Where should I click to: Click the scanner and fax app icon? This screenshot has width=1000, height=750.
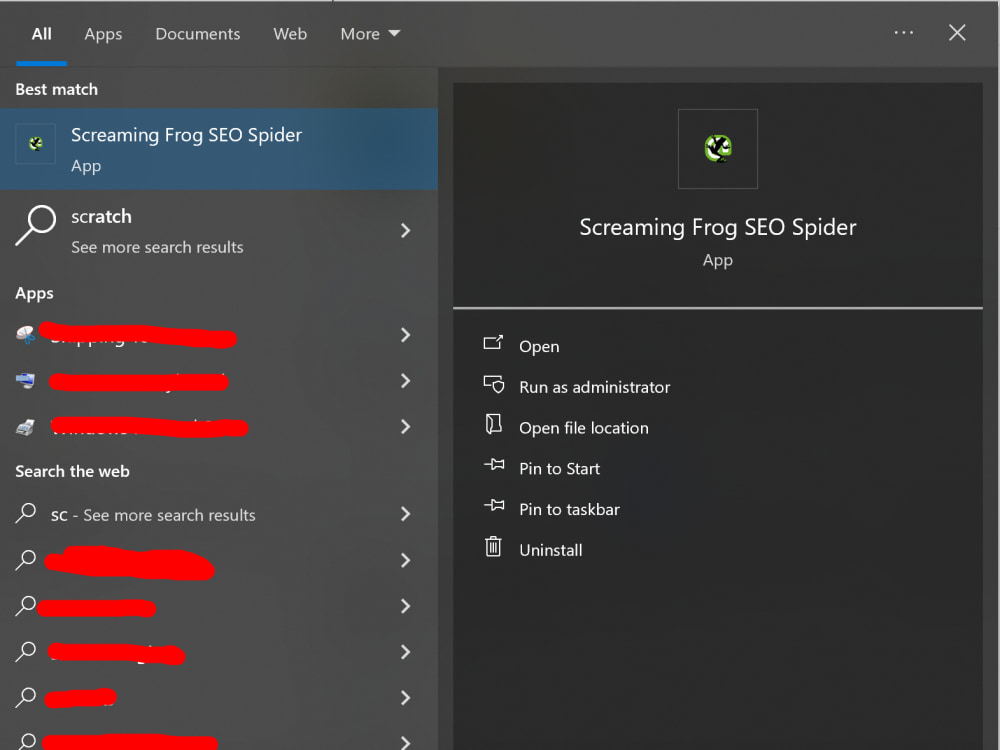click(26, 427)
